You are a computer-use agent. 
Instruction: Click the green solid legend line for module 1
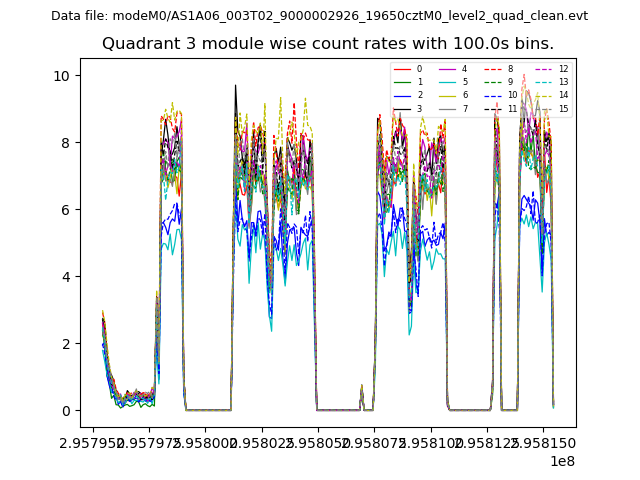(x=401, y=82)
